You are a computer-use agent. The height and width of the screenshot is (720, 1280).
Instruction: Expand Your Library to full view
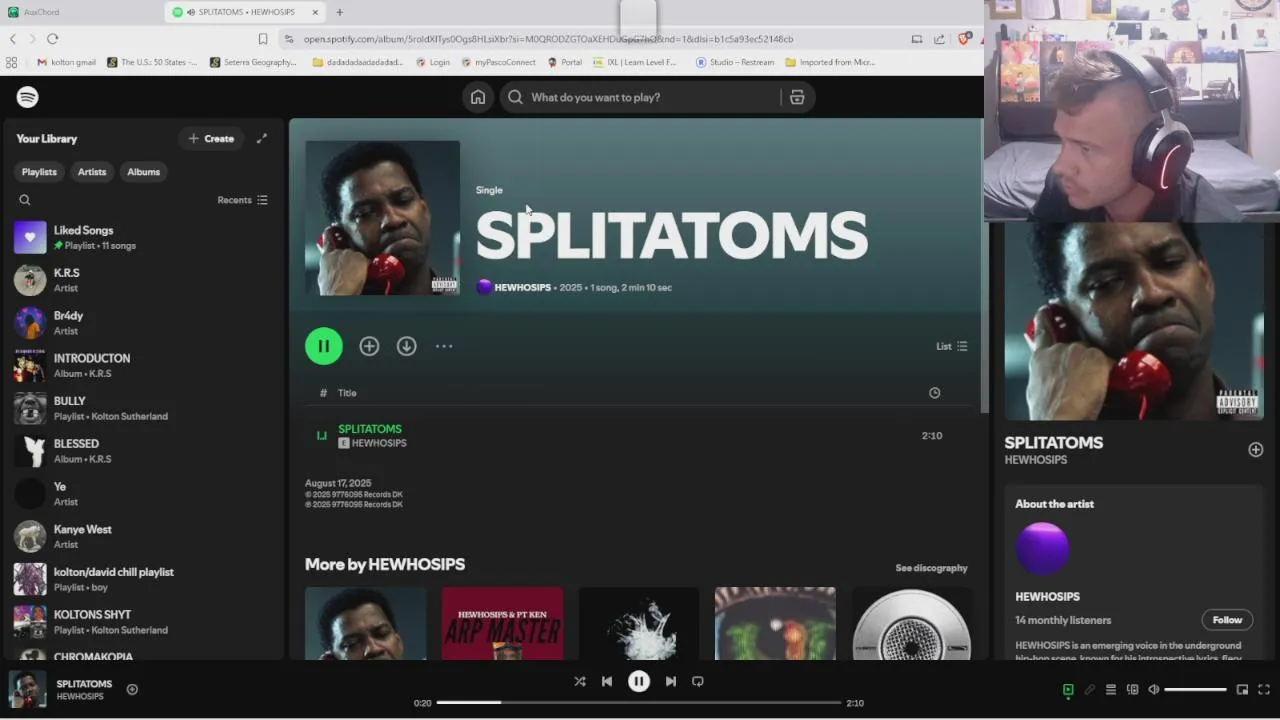point(261,138)
